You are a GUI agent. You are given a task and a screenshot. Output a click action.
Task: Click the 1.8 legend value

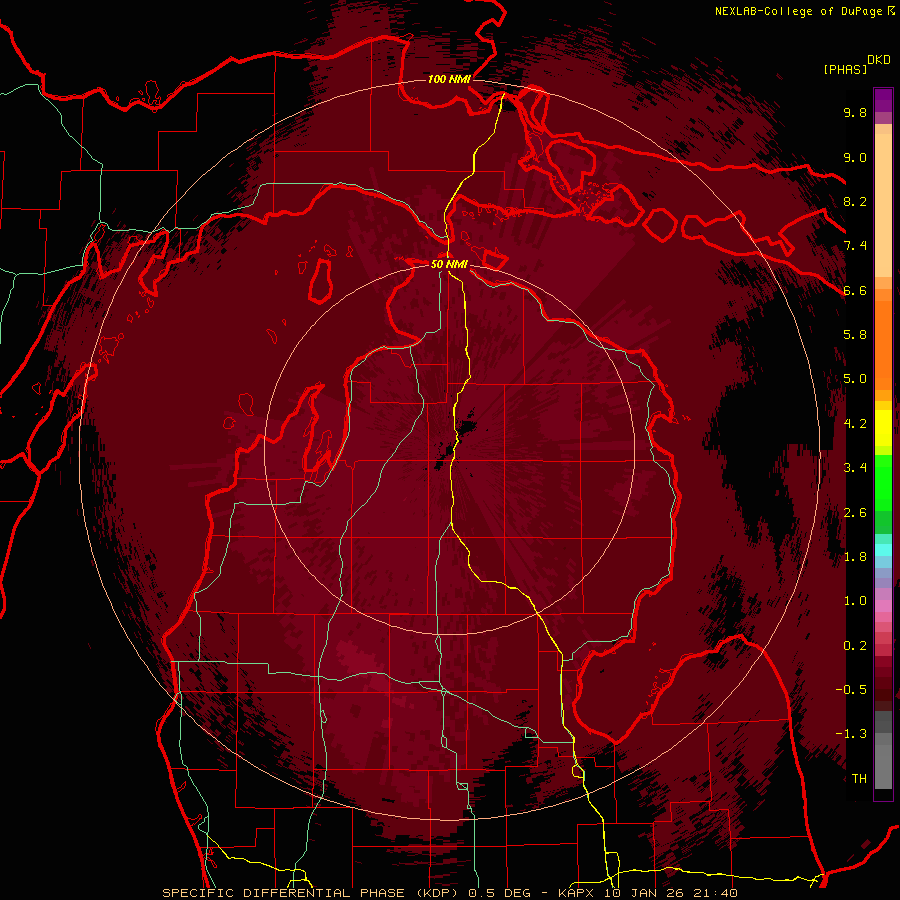[x=855, y=557]
